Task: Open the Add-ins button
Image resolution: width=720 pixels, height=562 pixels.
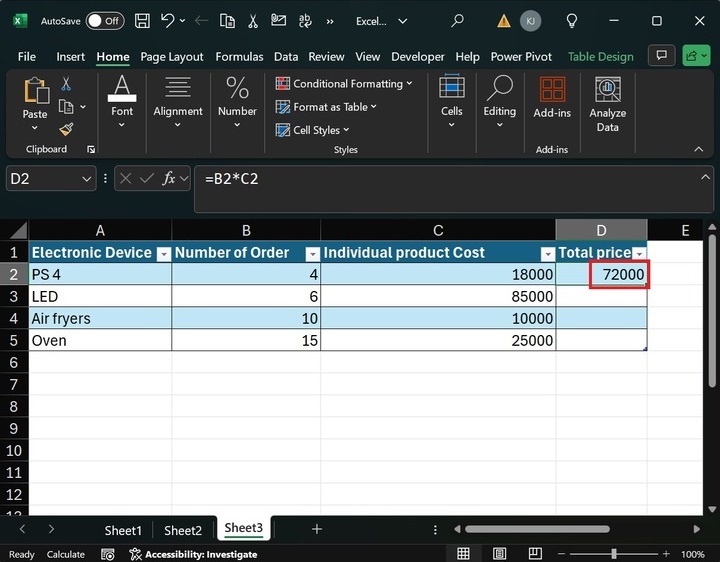Action: click(x=552, y=100)
